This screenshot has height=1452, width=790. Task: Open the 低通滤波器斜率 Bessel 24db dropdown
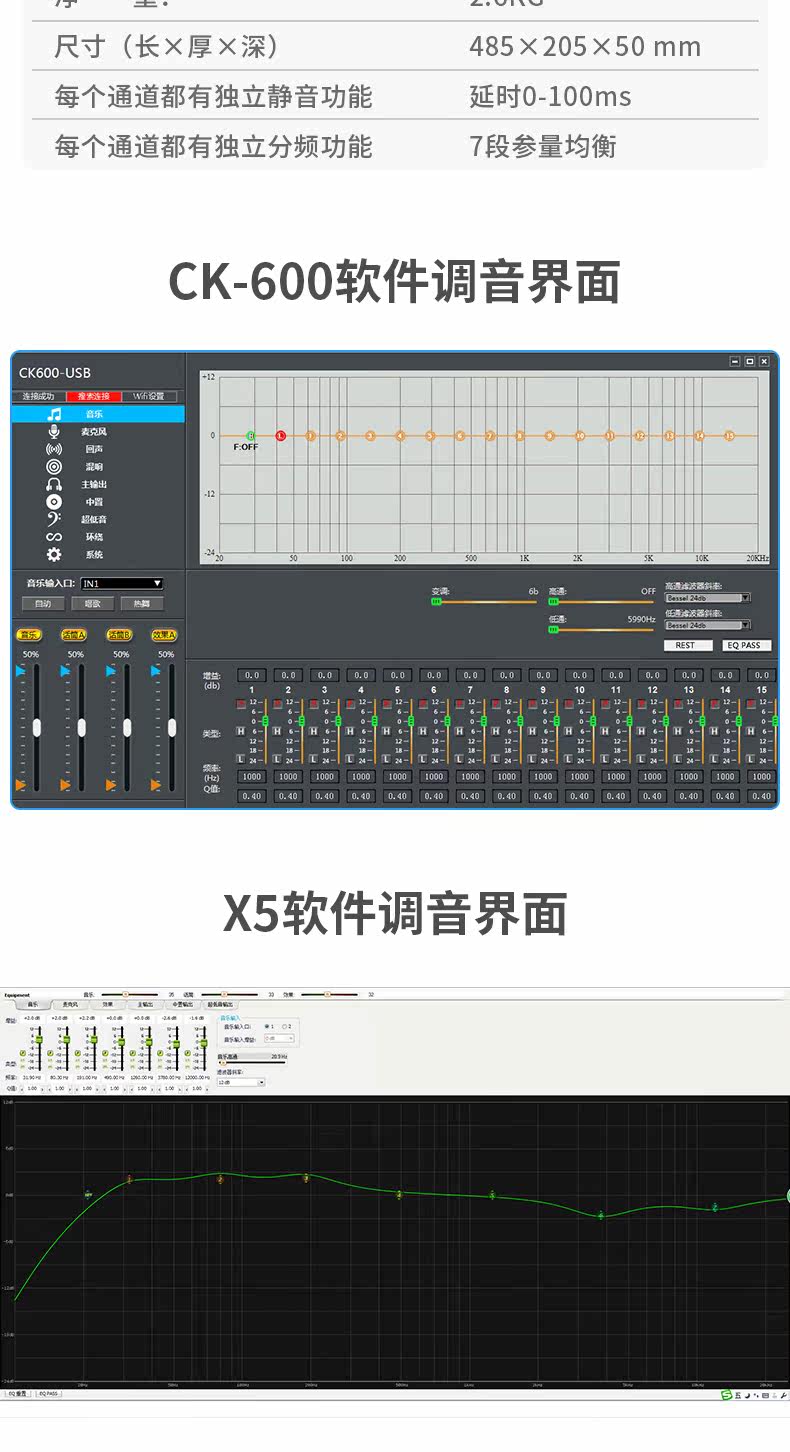point(708,625)
